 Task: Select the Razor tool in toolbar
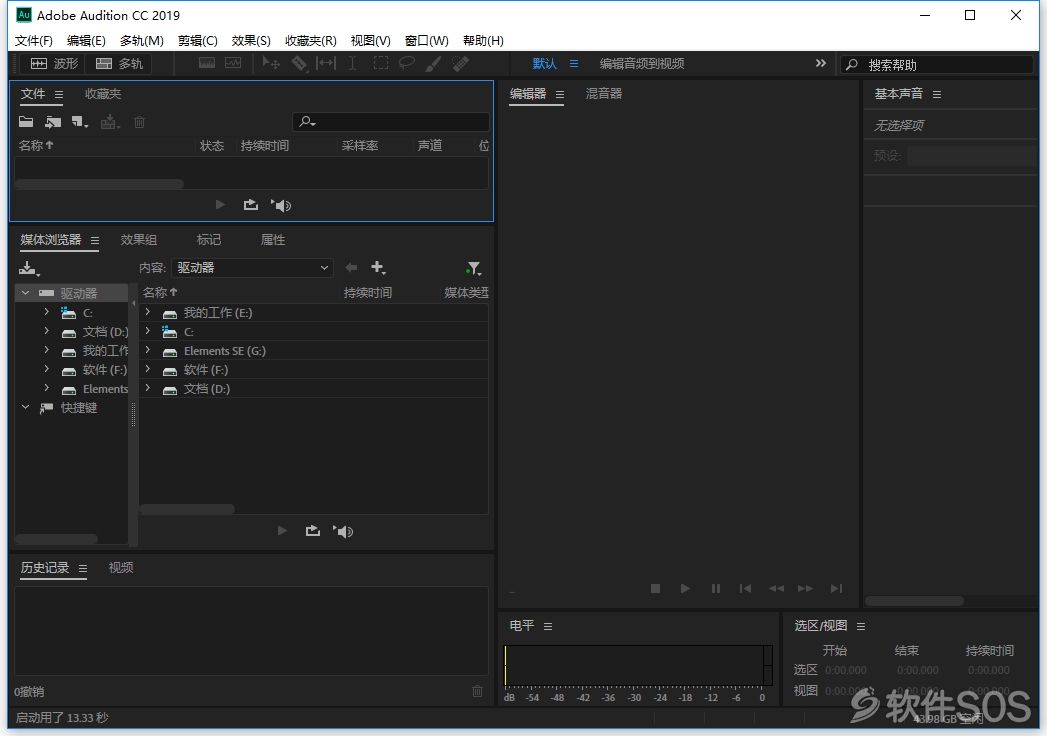[x=299, y=63]
